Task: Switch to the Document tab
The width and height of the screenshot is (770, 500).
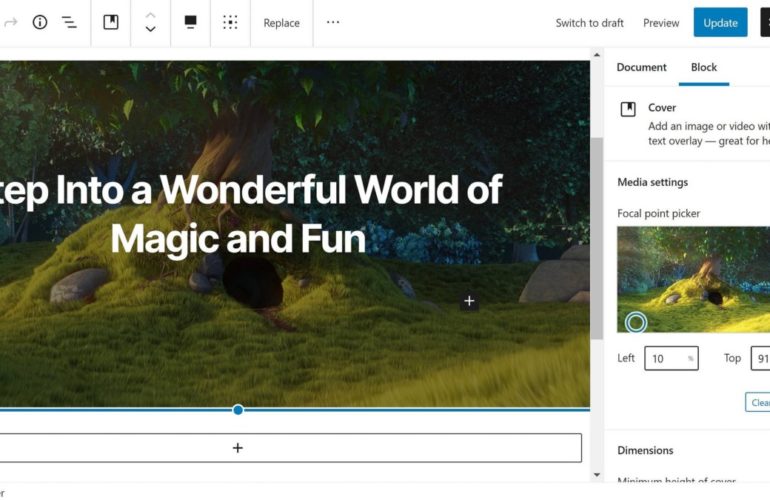Action: tap(641, 67)
